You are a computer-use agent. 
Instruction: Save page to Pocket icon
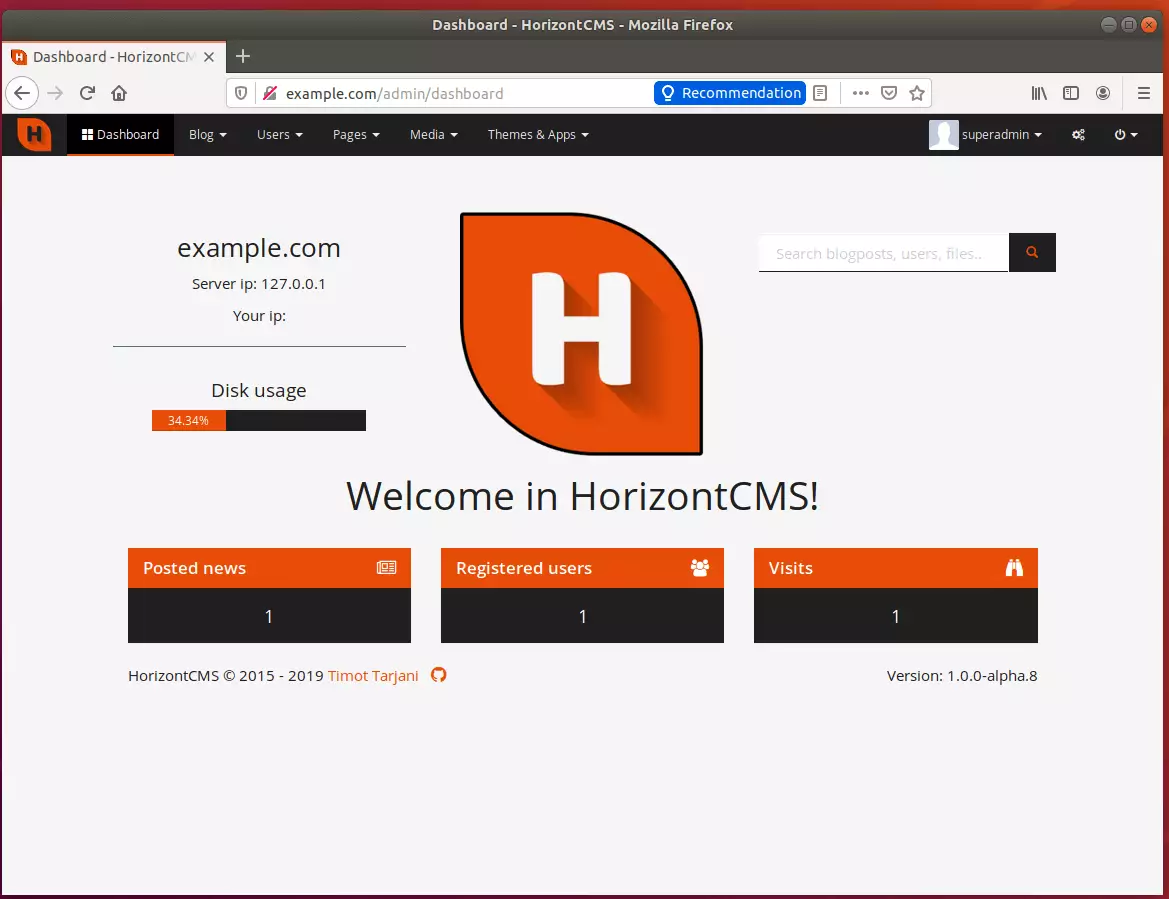889,93
